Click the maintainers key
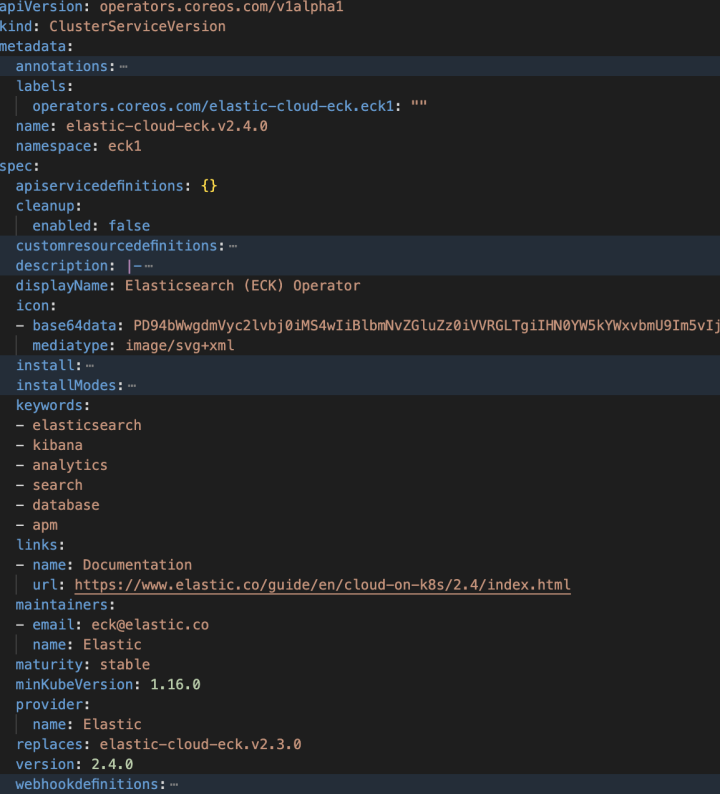720x794 pixels. point(62,605)
